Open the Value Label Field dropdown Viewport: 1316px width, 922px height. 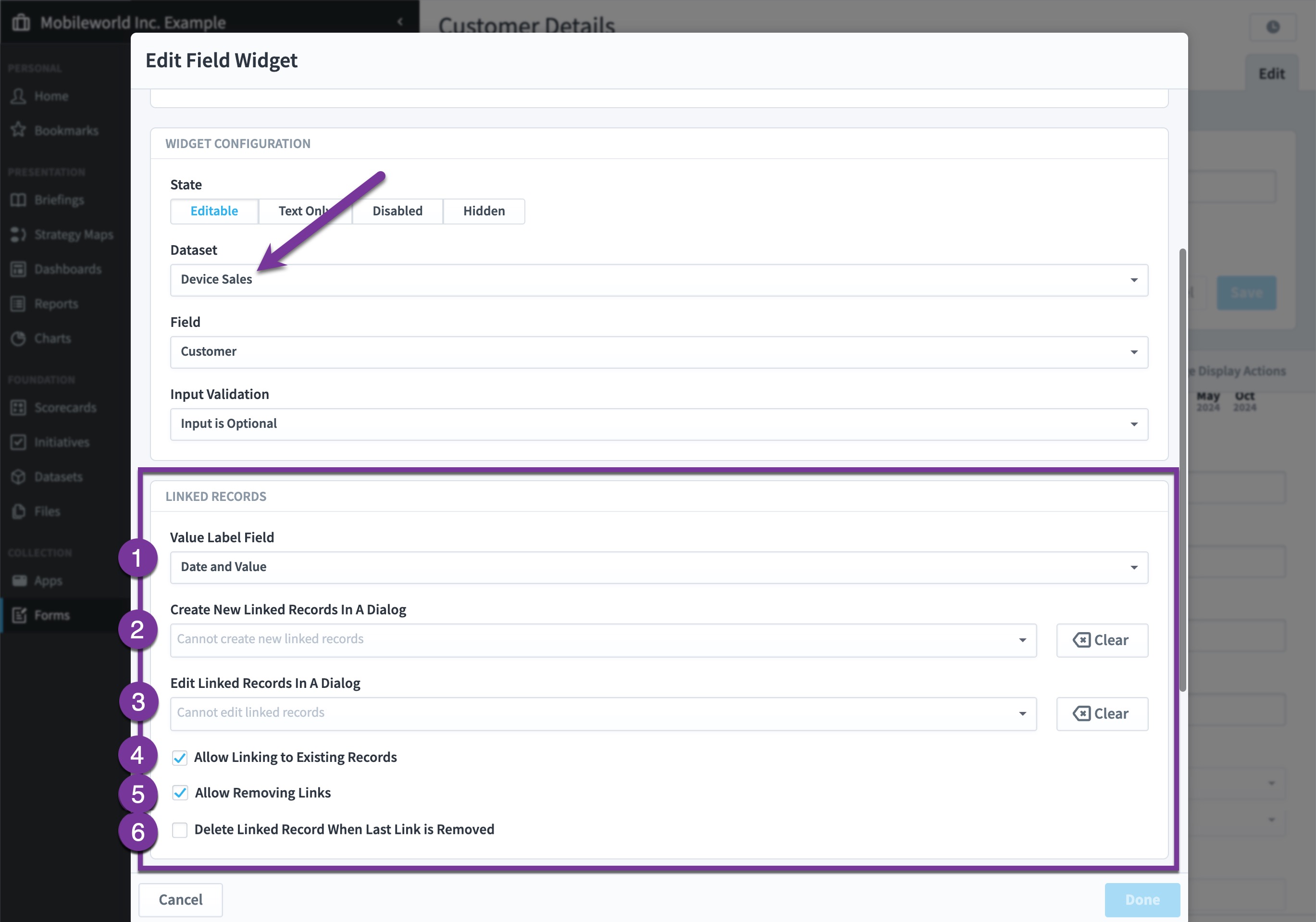(659, 568)
